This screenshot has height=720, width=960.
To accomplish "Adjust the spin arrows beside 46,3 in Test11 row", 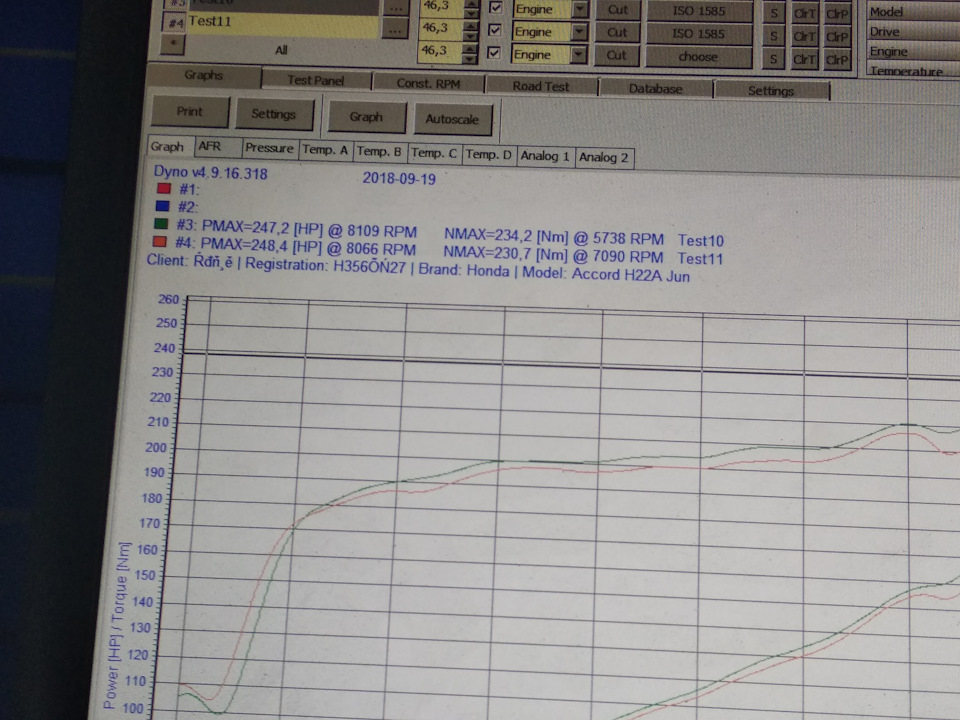I will [471, 29].
